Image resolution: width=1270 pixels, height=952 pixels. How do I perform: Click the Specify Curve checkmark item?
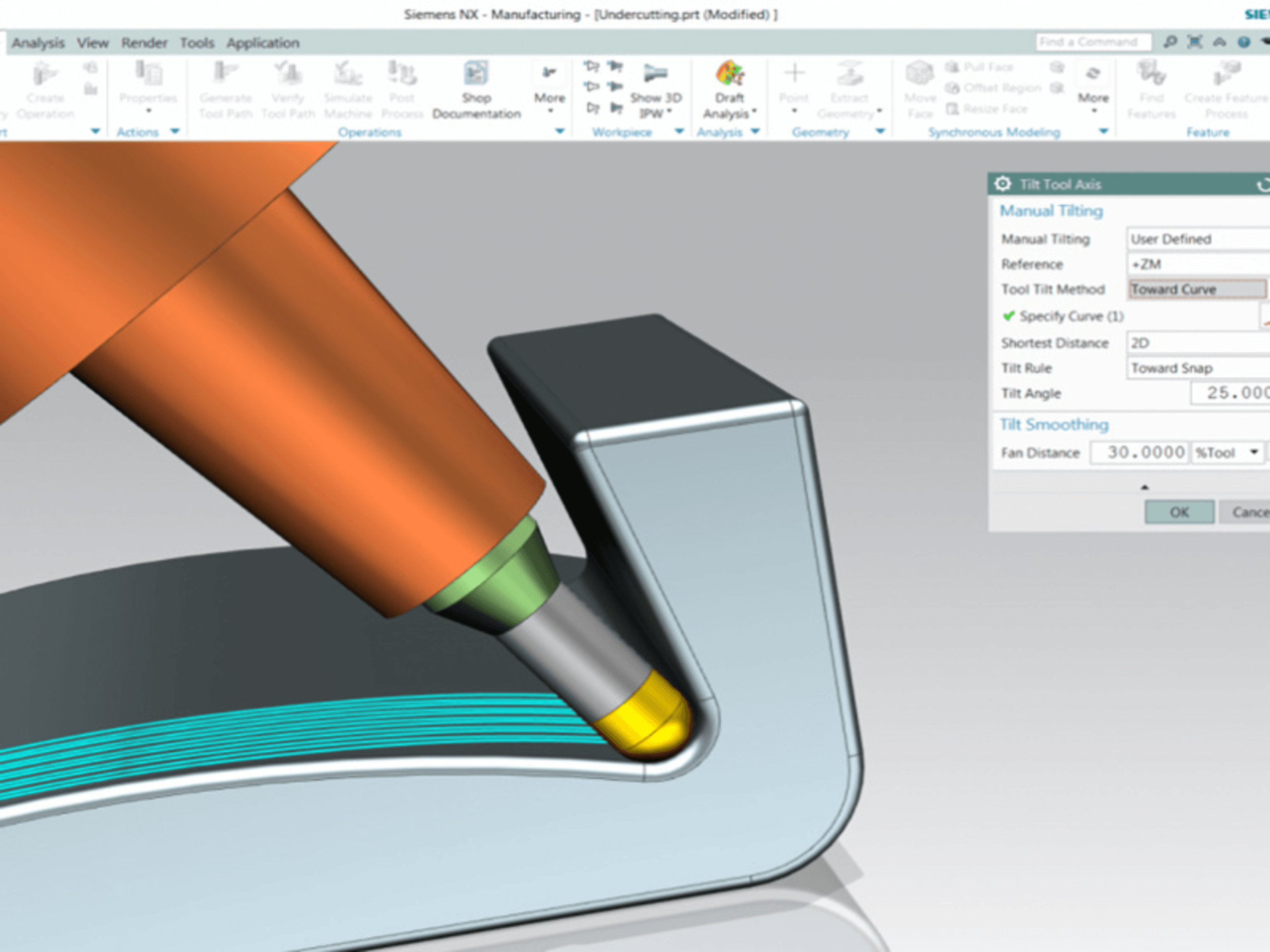click(x=1063, y=316)
